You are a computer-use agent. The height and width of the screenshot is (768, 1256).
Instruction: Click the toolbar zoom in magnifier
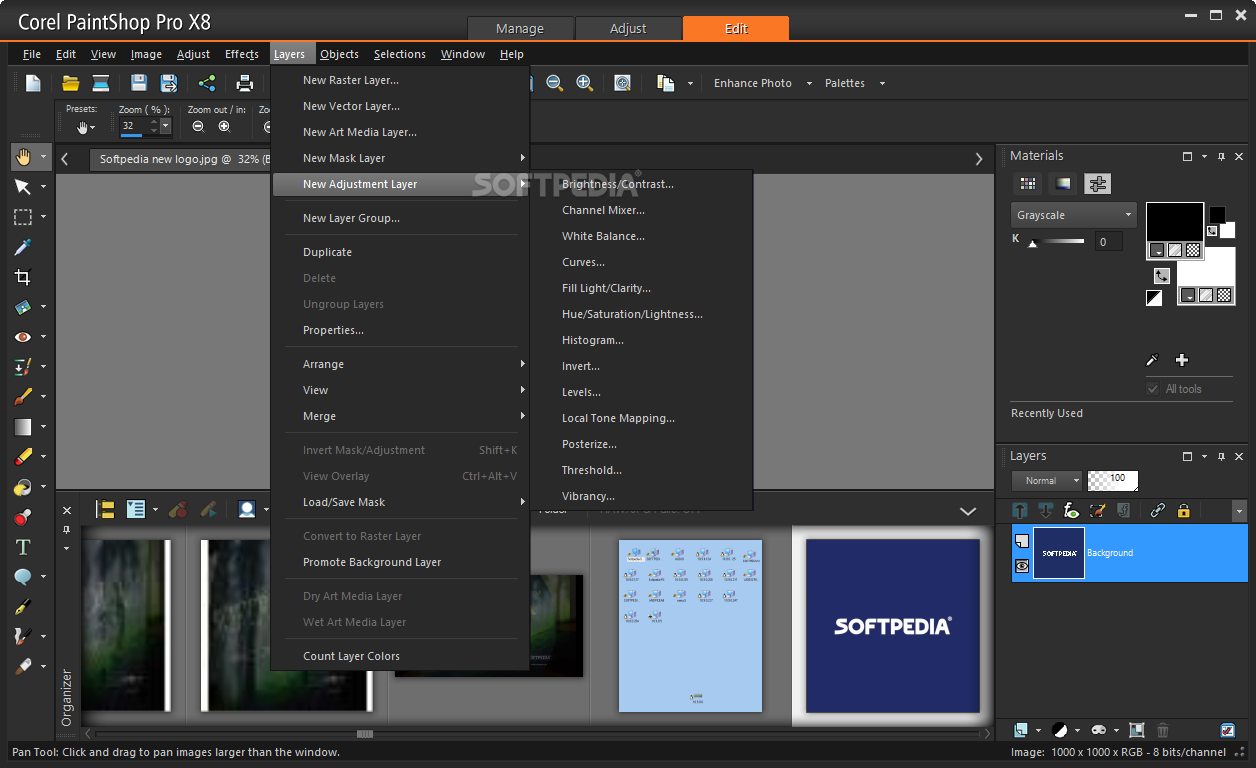pyautogui.click(x=585, y=84)
